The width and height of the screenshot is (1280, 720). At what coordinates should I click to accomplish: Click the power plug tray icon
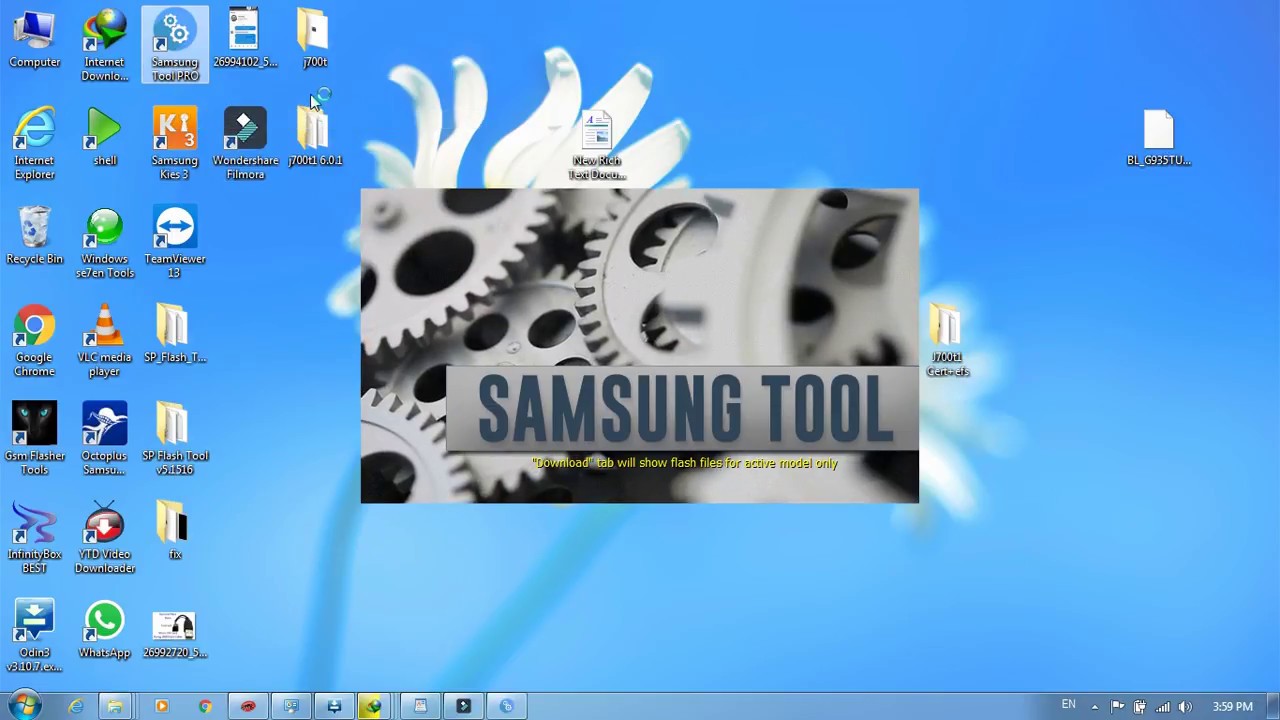click(1139, 707)
